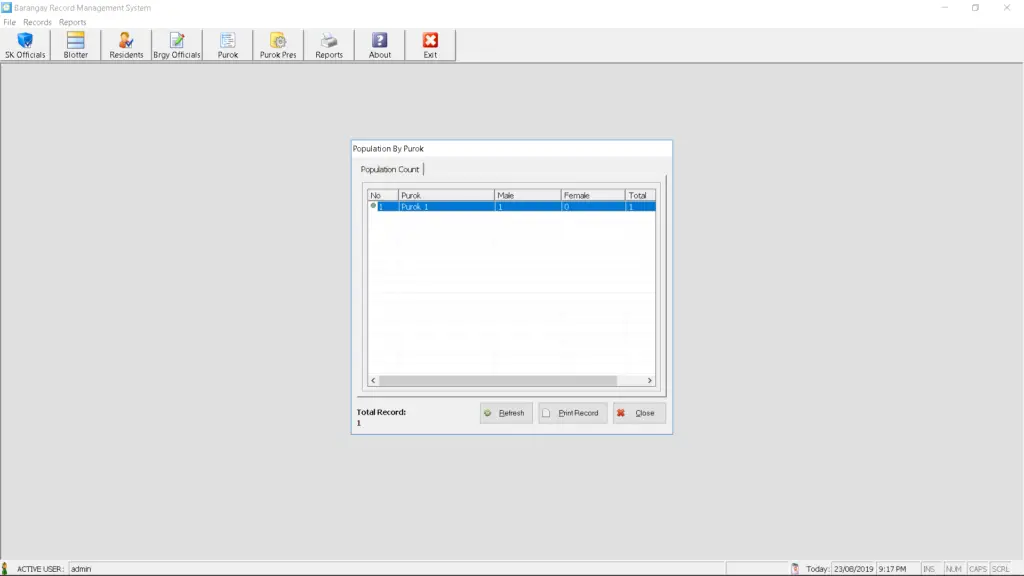Image resolution: width=1024 pixels, height=576 pixels.
Task: Open the File menu
Action: tap(9, 21)
